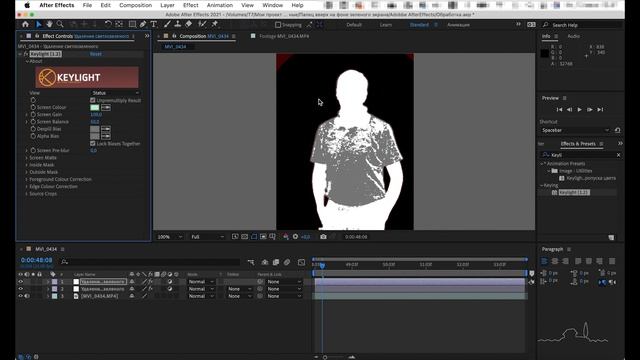Open the View Status dropdown in Keylight
The image size is (640, 360).
click(115, 93)
